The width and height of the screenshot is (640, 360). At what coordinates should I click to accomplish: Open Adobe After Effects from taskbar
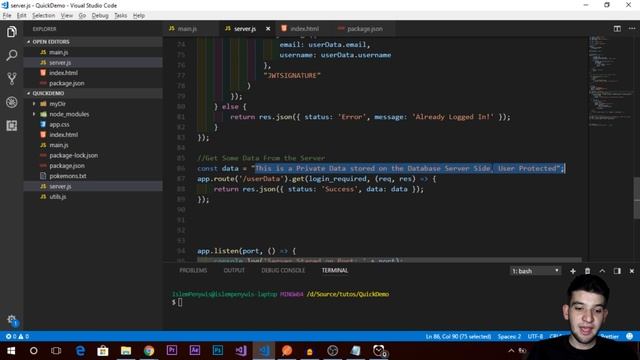(195, 351)
